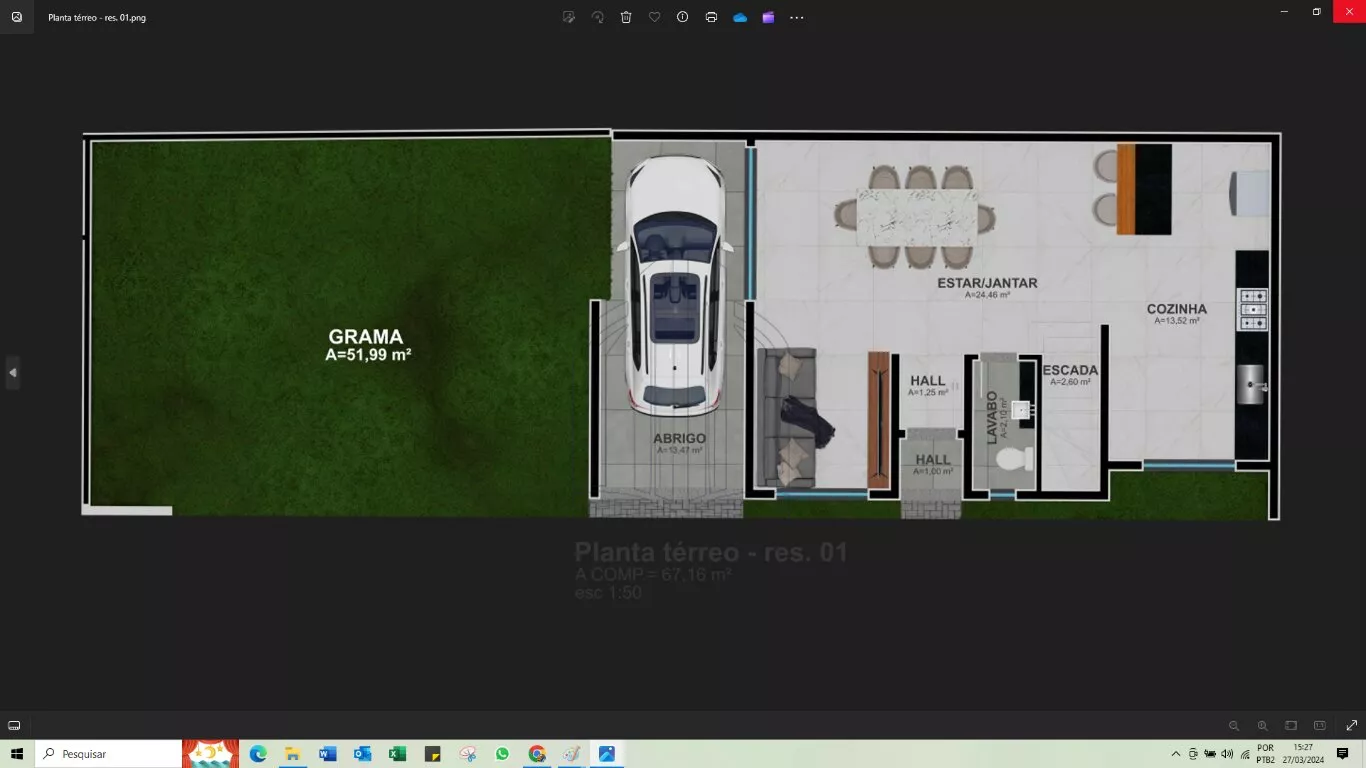Open the file info panel
Image resolution: width=1366 pixels, height=768 pixels.
[683, 17]
